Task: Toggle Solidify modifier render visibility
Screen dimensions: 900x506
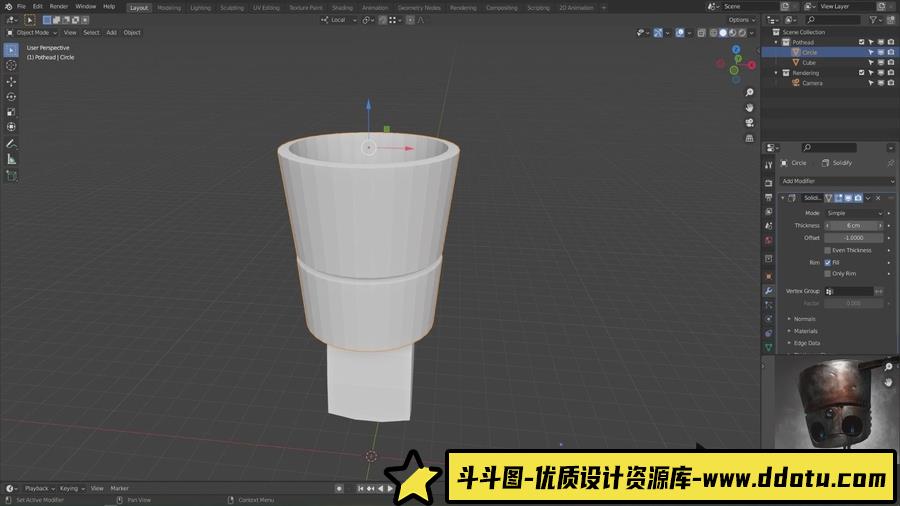Action: [858, 198]
